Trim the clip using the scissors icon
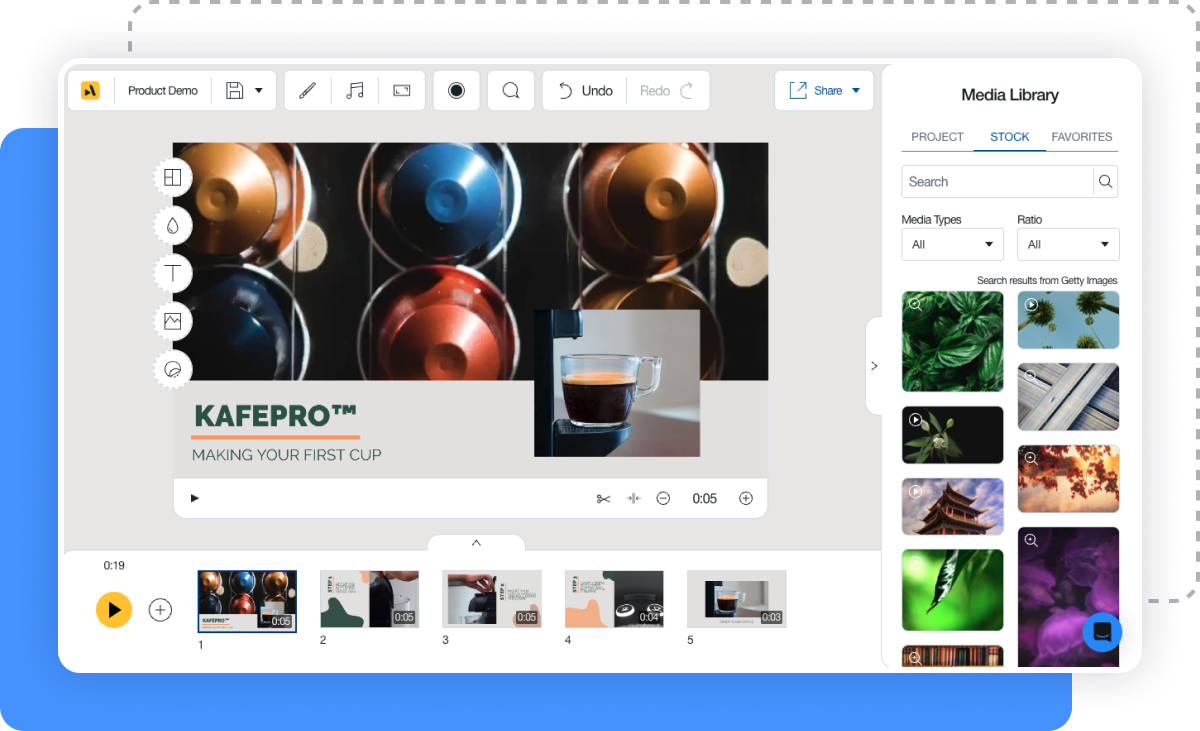1200x731 pixels. 604,497
